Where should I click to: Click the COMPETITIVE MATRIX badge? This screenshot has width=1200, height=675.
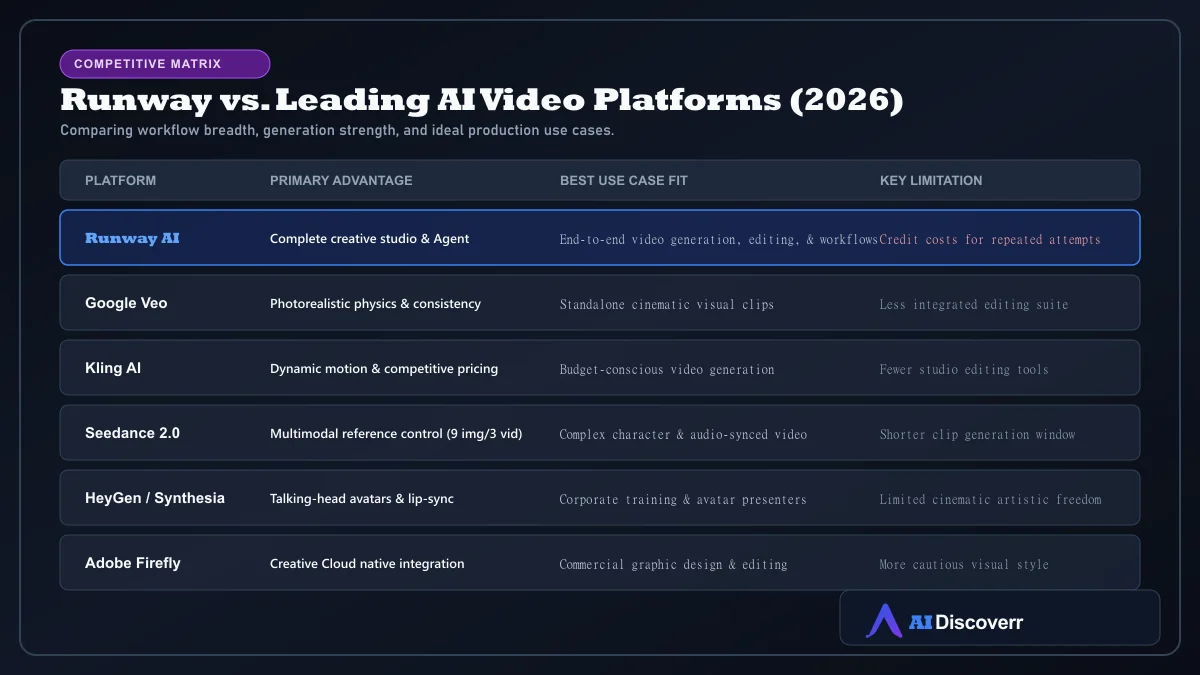click(165, 64)
